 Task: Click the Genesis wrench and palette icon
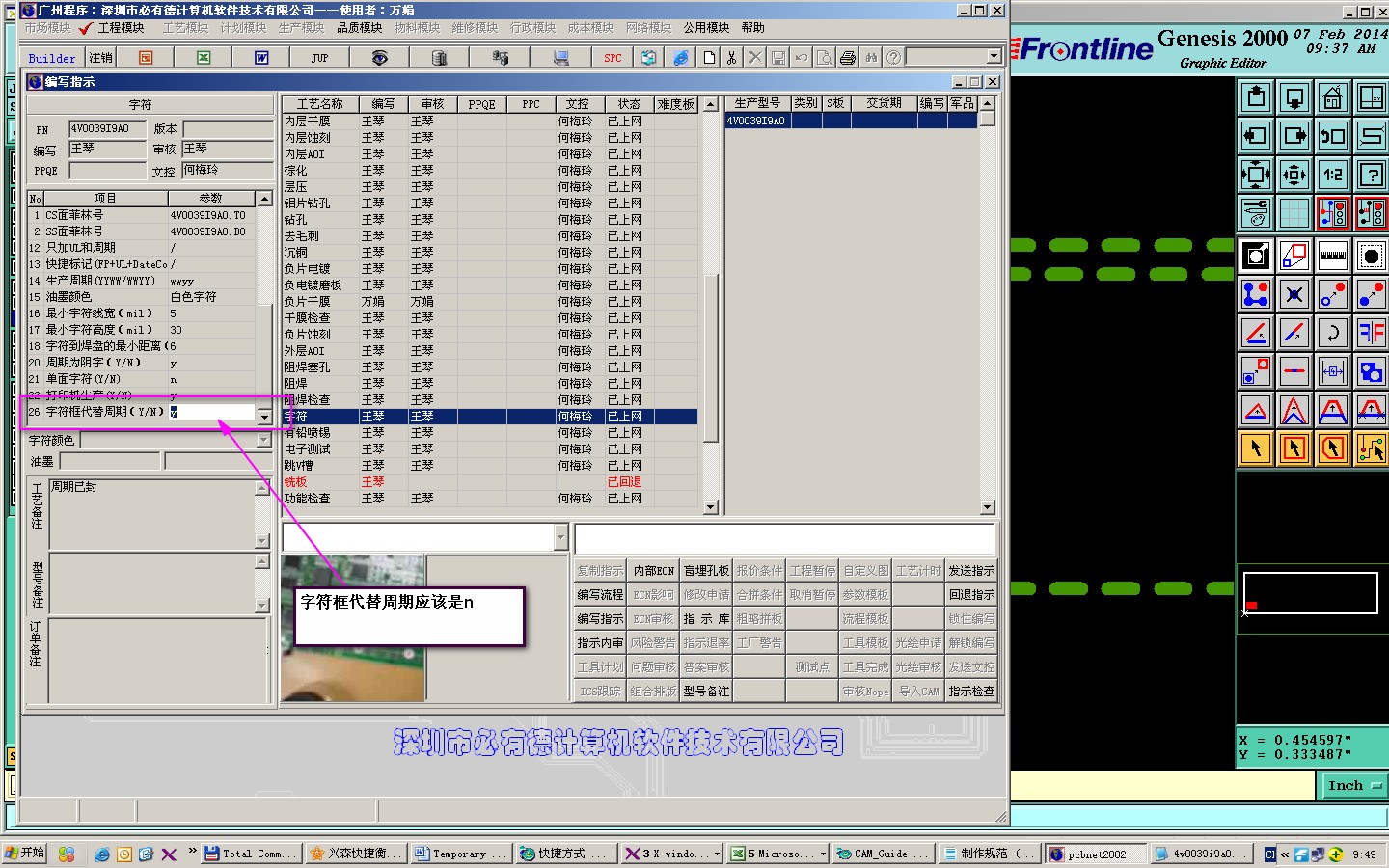(x=1256, y=213)
